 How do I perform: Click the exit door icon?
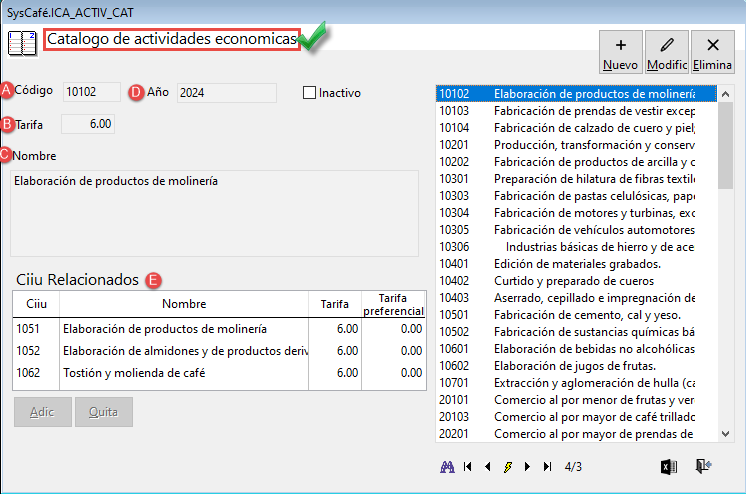coord(703,466)
